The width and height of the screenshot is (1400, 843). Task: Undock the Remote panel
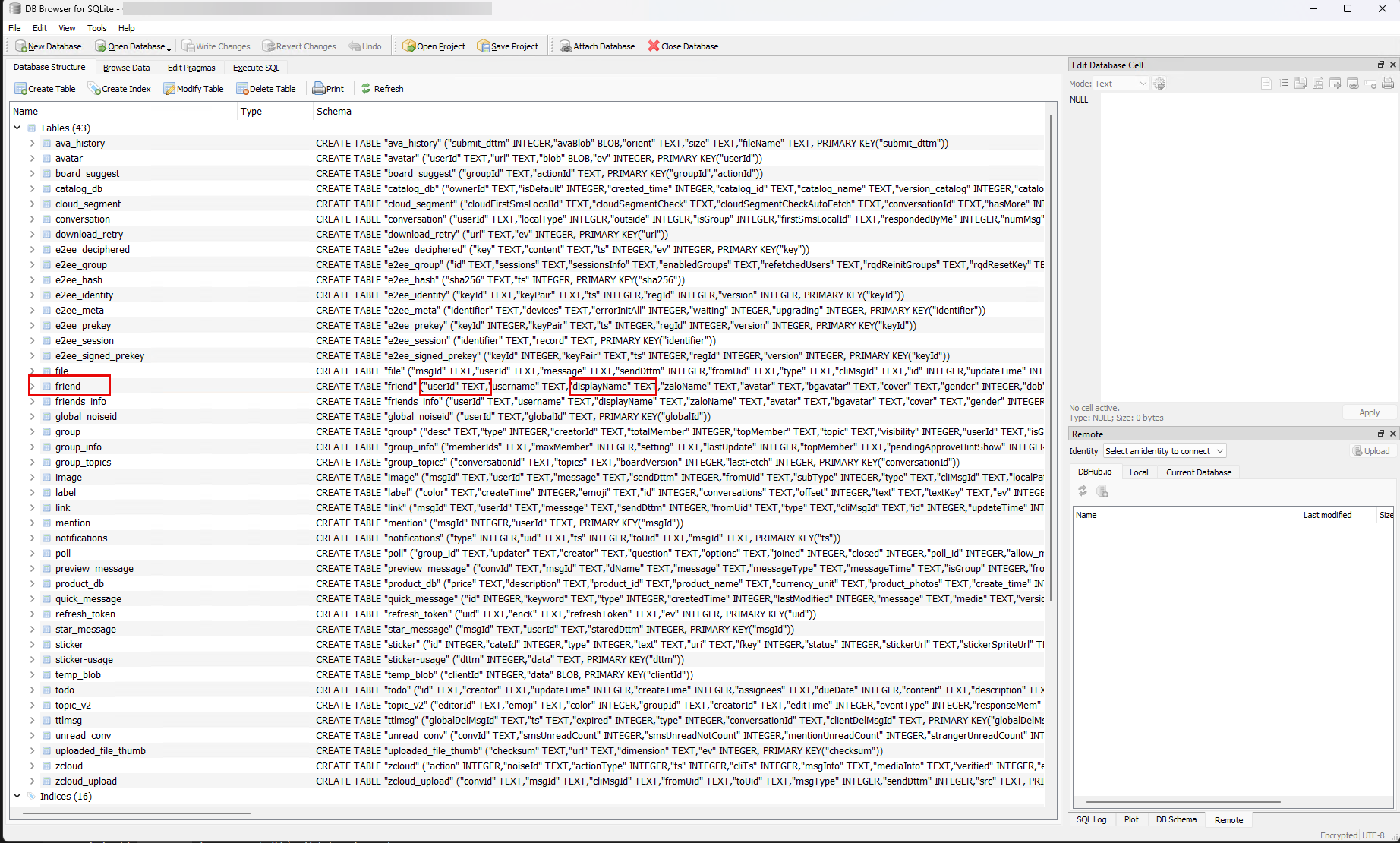pyautogui.click(x=1381, y=434)
